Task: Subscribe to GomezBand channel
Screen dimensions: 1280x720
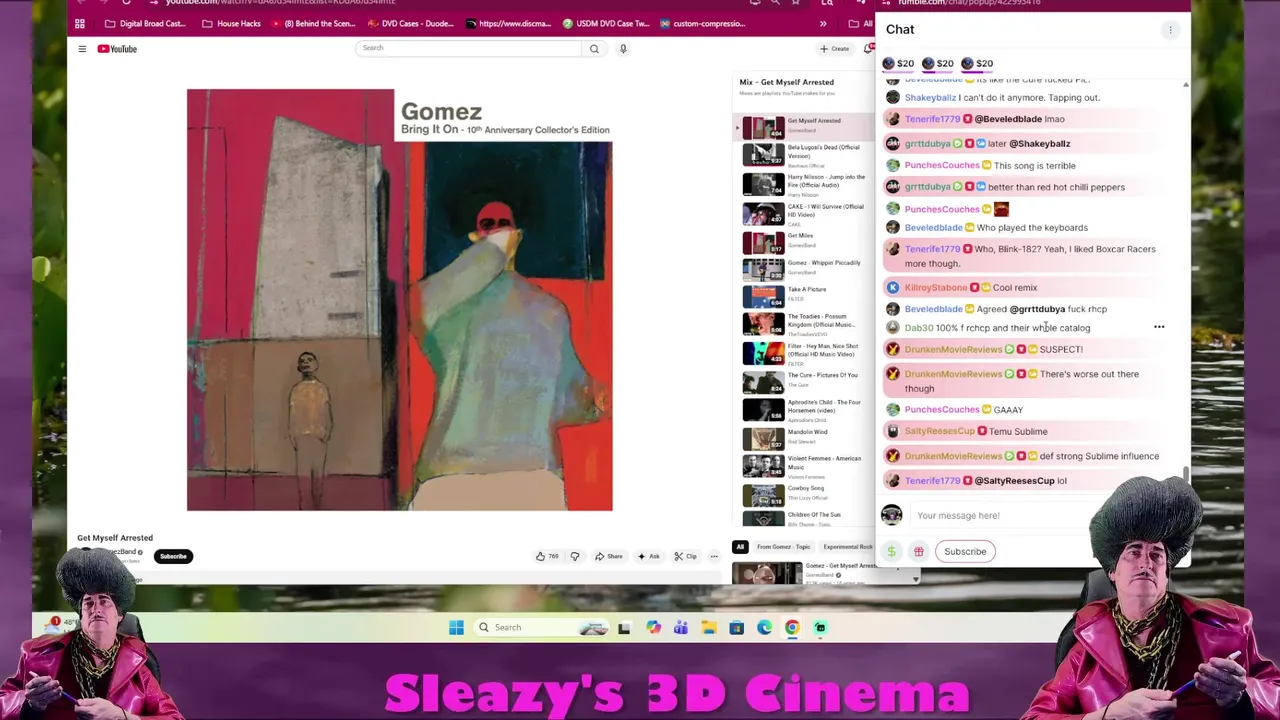Action: point(173,556)
